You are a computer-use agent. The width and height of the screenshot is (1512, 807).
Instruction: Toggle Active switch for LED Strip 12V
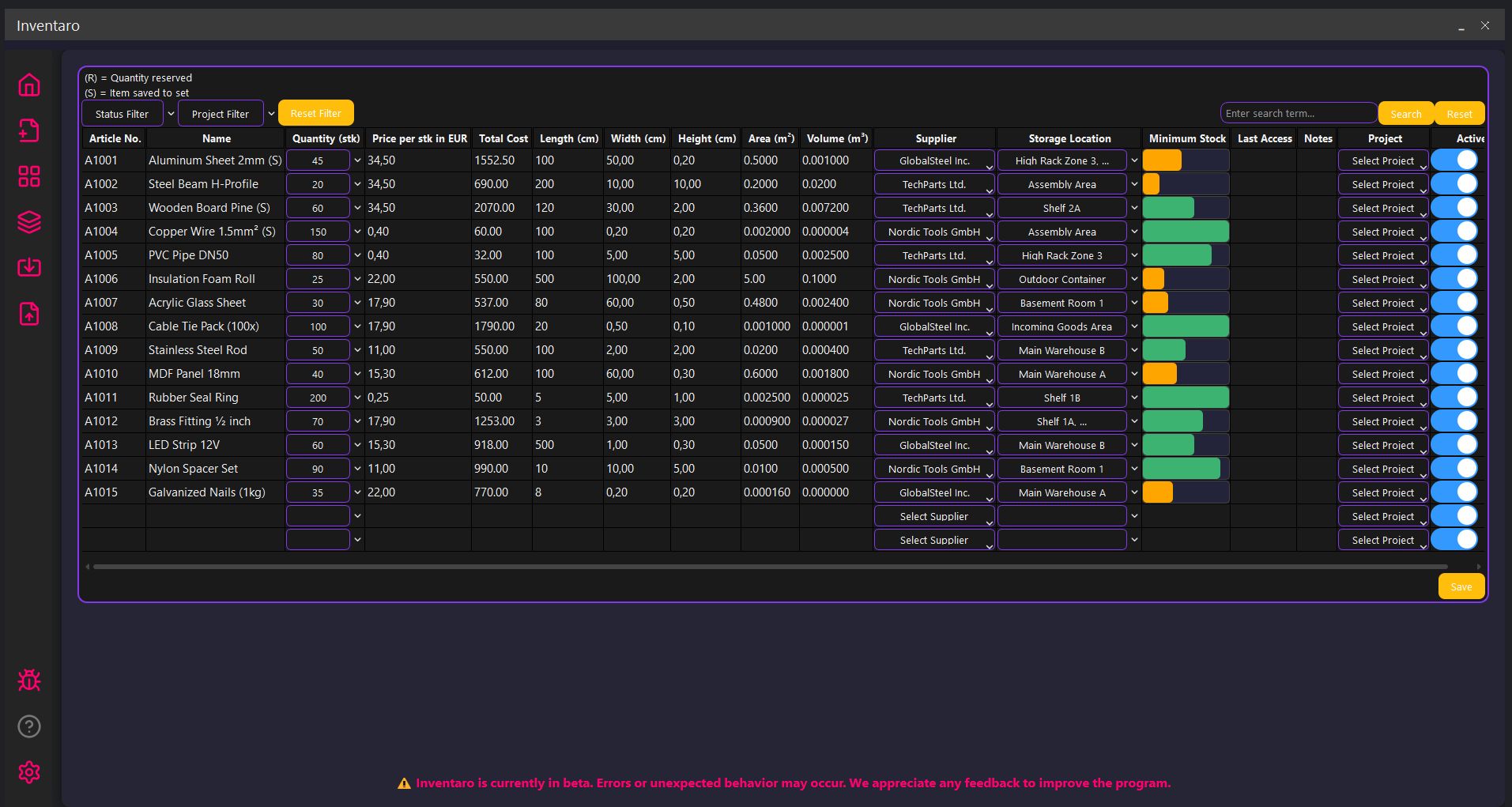click(x=1455, y=444)
